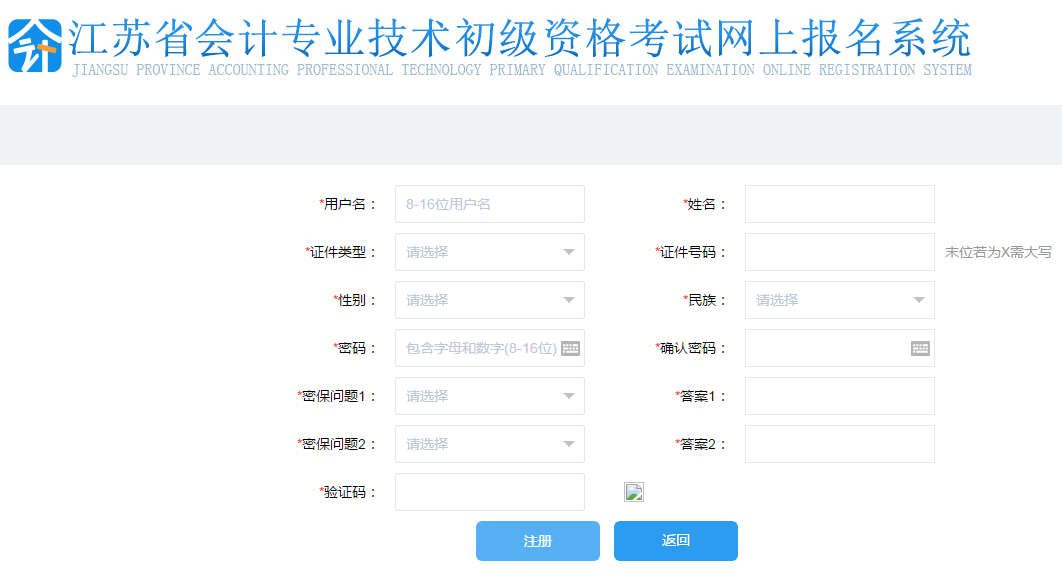Open the on-screen keyboard for 密码 field
Image resolution: width=1062 pixels, height=585 pixels.
[x=571, y=348]
